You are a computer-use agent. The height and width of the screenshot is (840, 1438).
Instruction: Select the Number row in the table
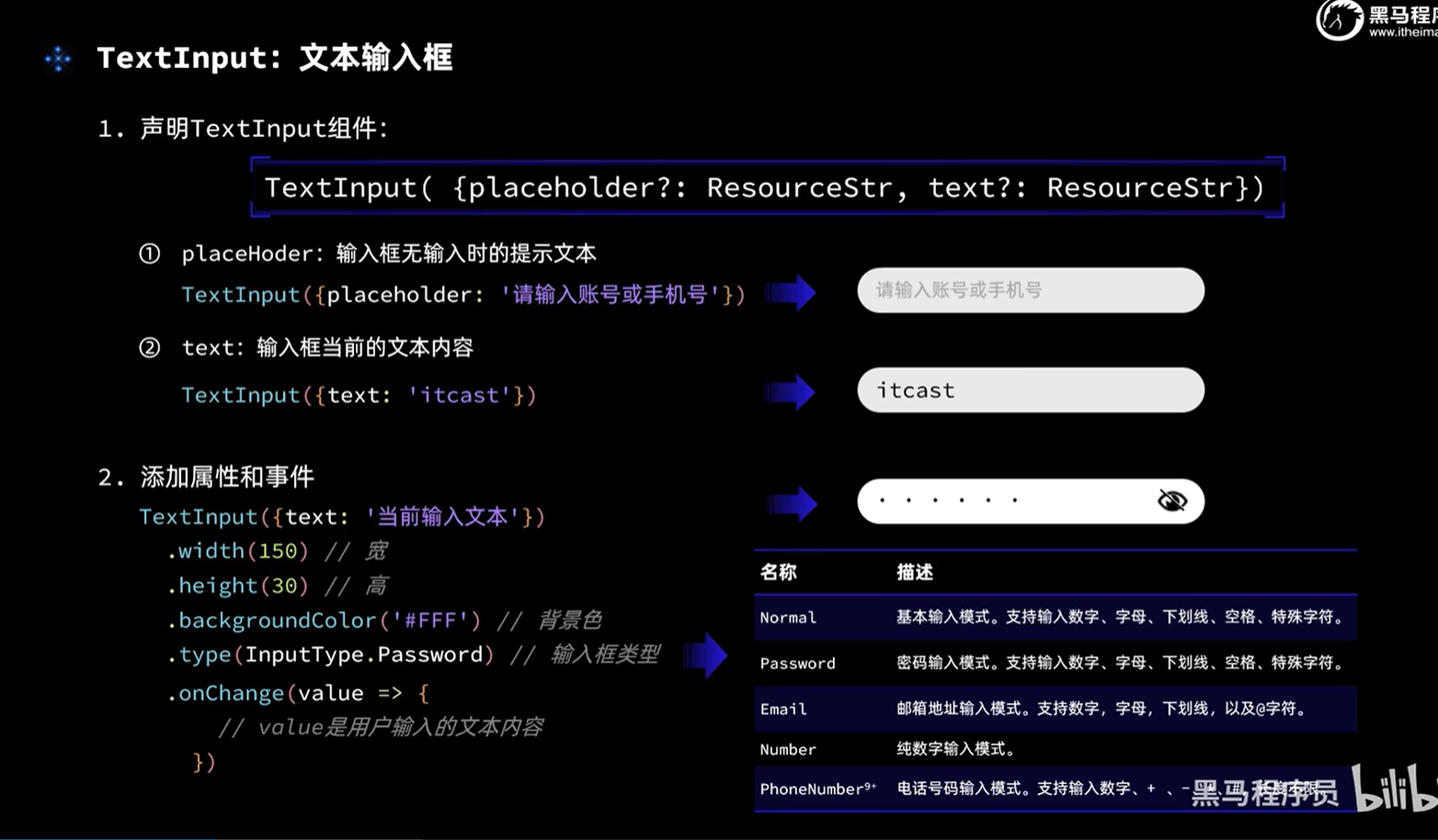click(x=1055, y=749)
